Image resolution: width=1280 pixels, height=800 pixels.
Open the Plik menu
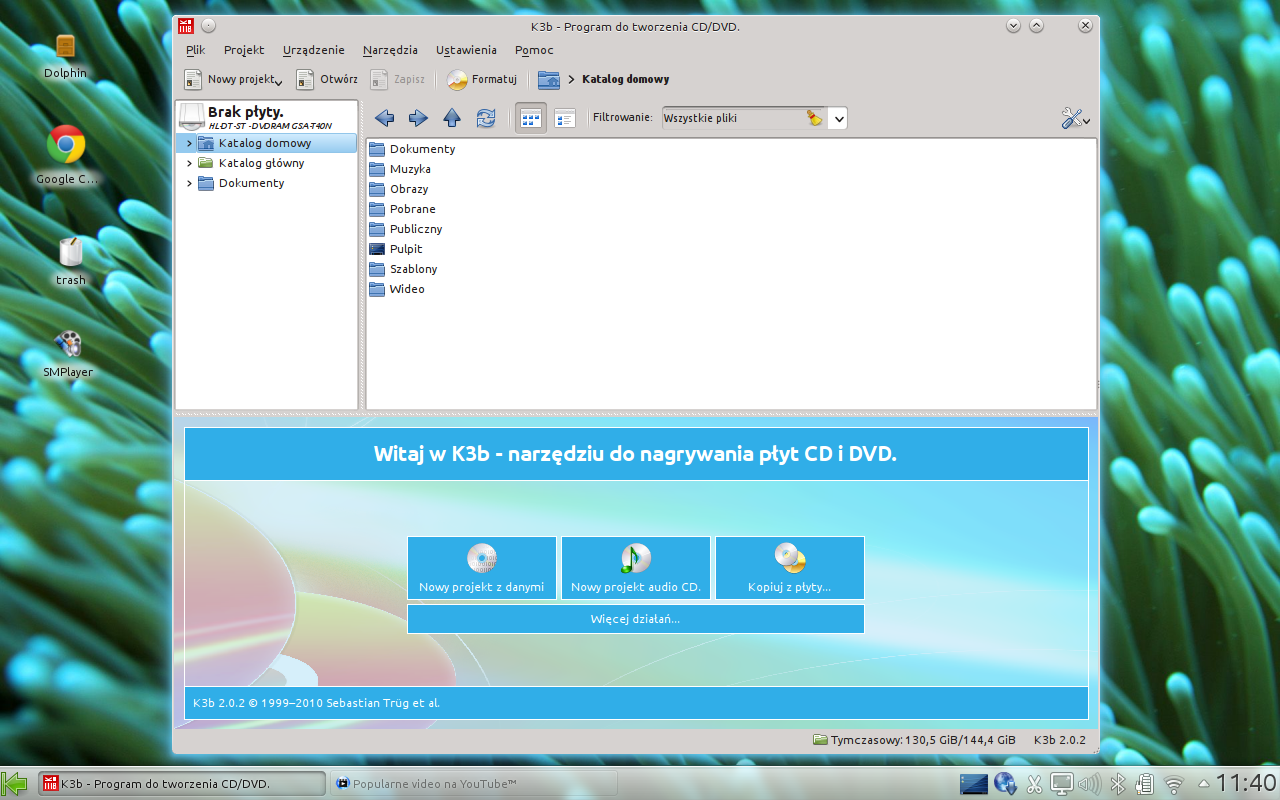[x=195, y=50]
